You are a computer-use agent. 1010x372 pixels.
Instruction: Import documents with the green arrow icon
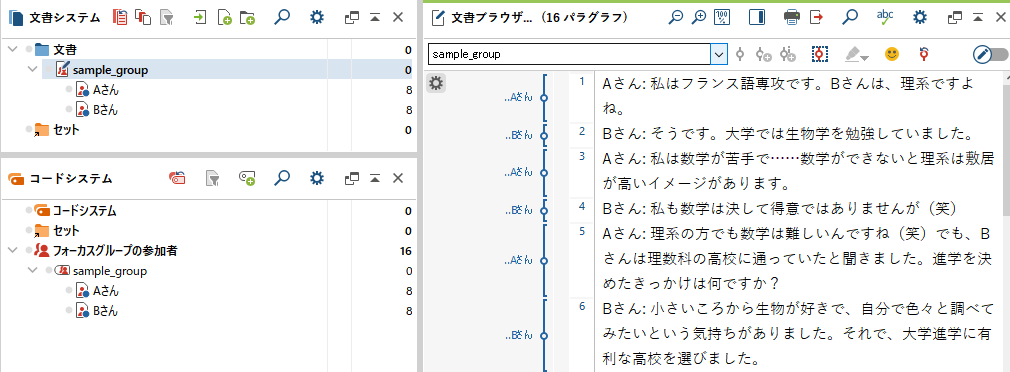(200, 17)
